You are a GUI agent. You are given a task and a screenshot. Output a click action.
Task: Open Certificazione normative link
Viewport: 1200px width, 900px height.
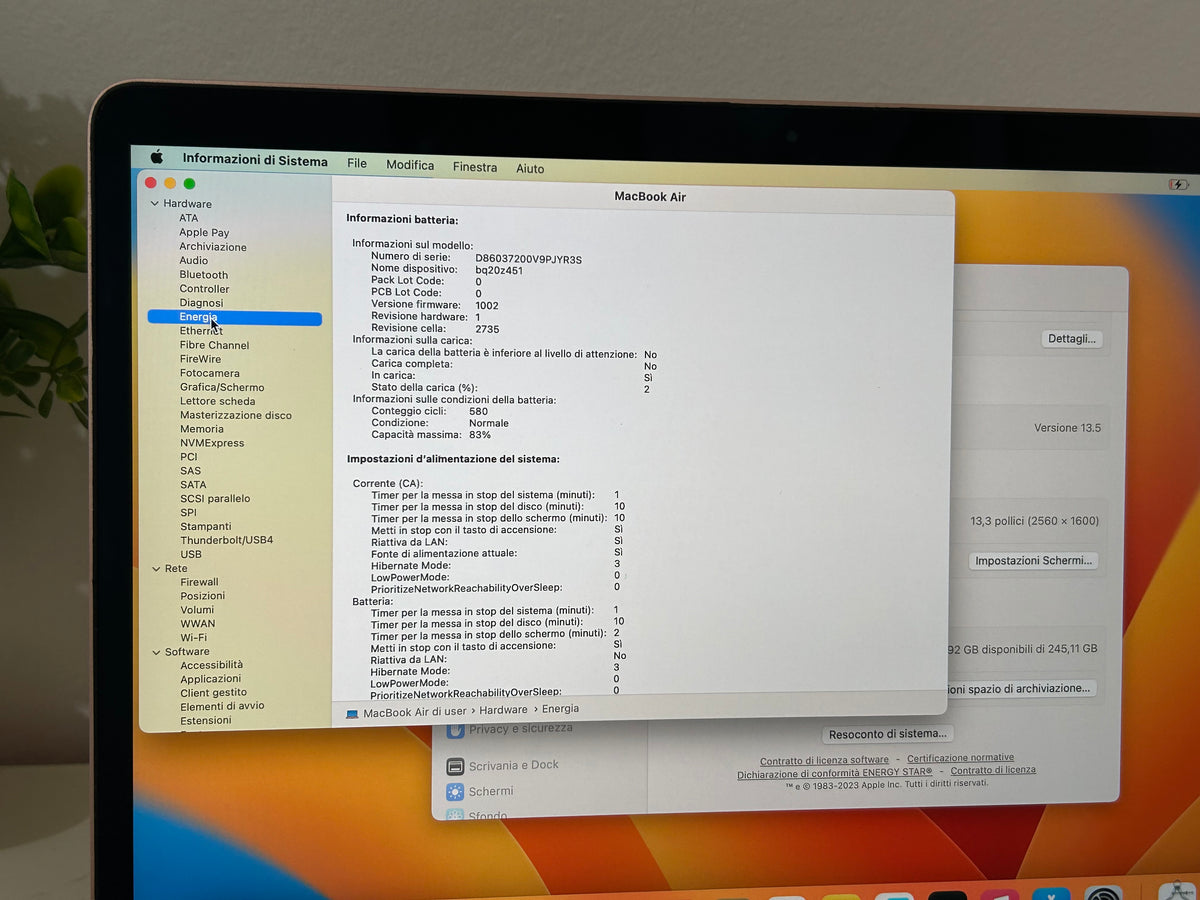960,758
